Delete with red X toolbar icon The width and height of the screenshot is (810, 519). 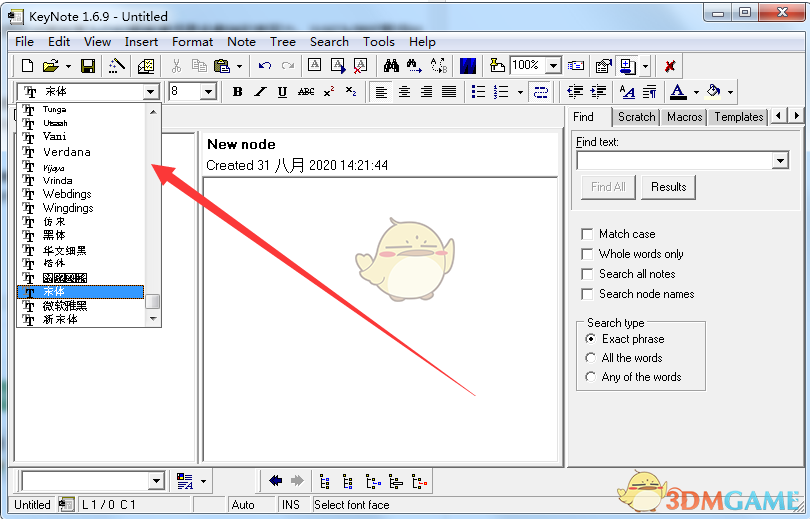[x=670, y=66]
